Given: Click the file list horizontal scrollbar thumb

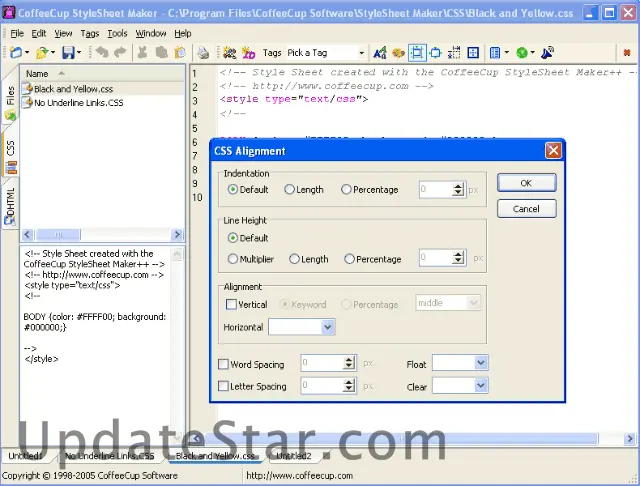Looking at the screenshot, I should [x=58, y=234].
